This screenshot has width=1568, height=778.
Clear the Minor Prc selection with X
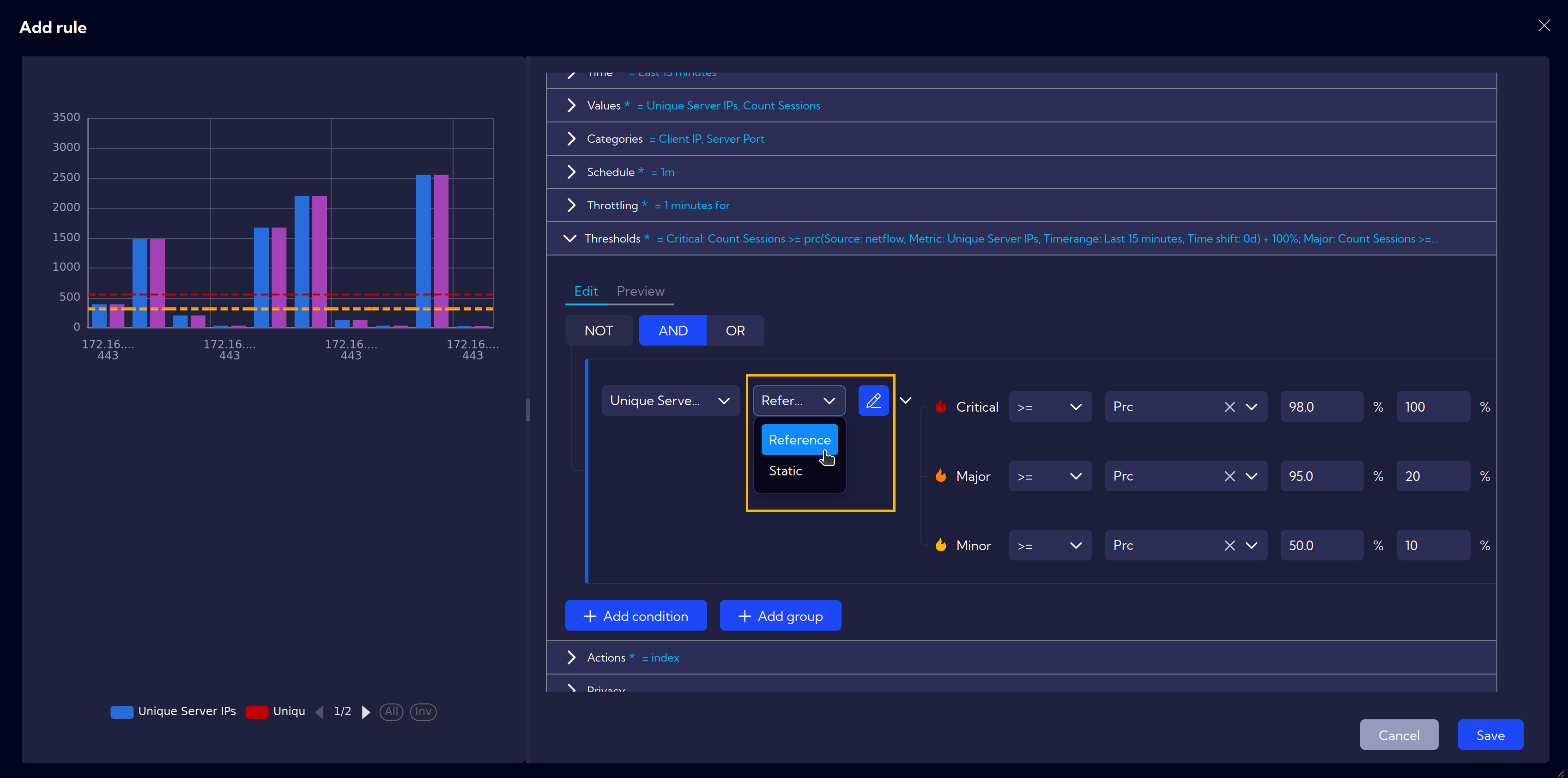click(x=1229, y=546)
